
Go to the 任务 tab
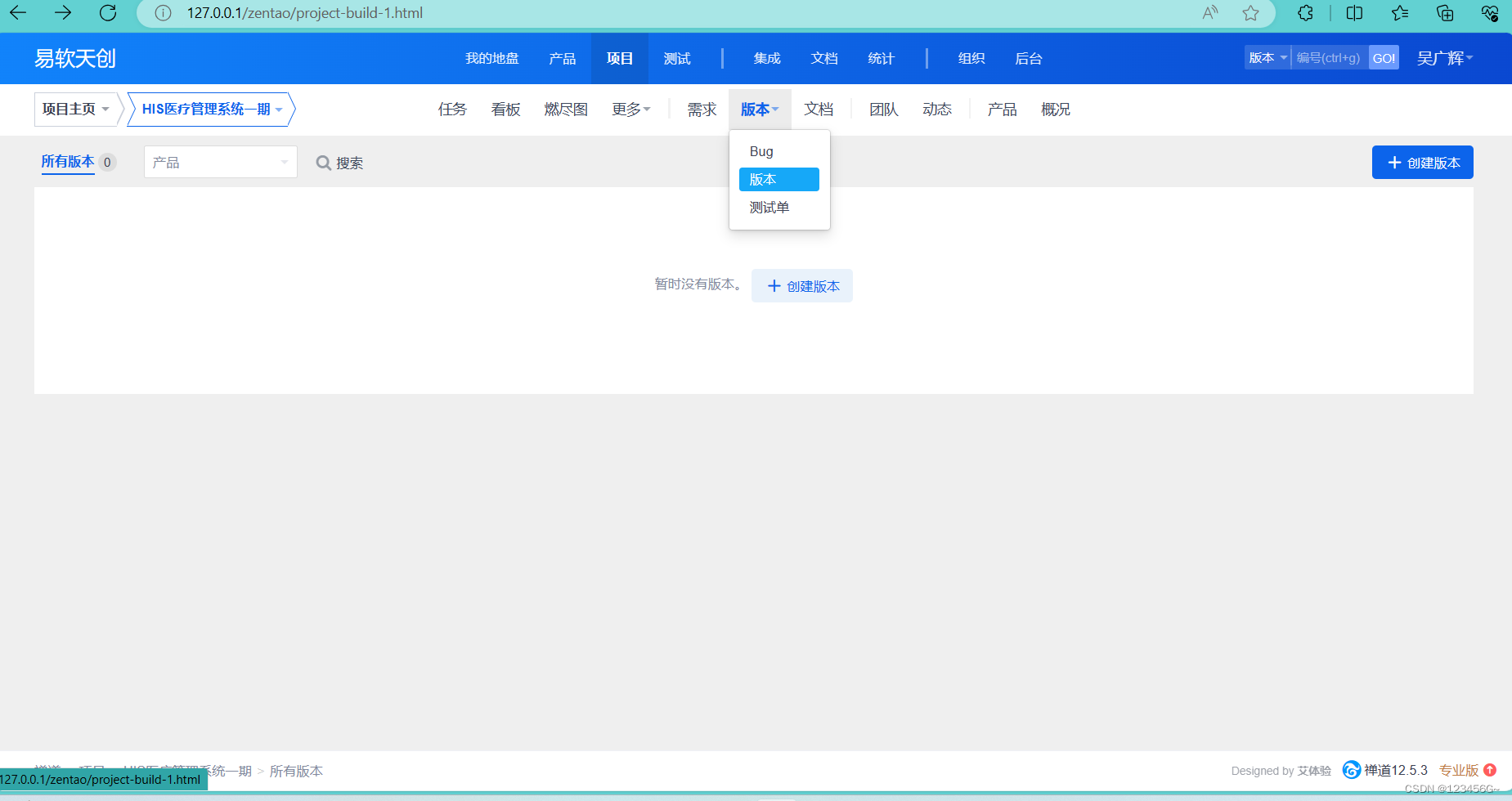452,110
